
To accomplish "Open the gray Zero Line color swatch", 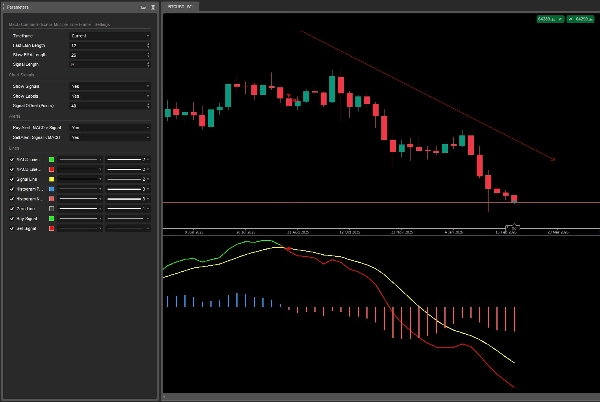I will (51, 209).
